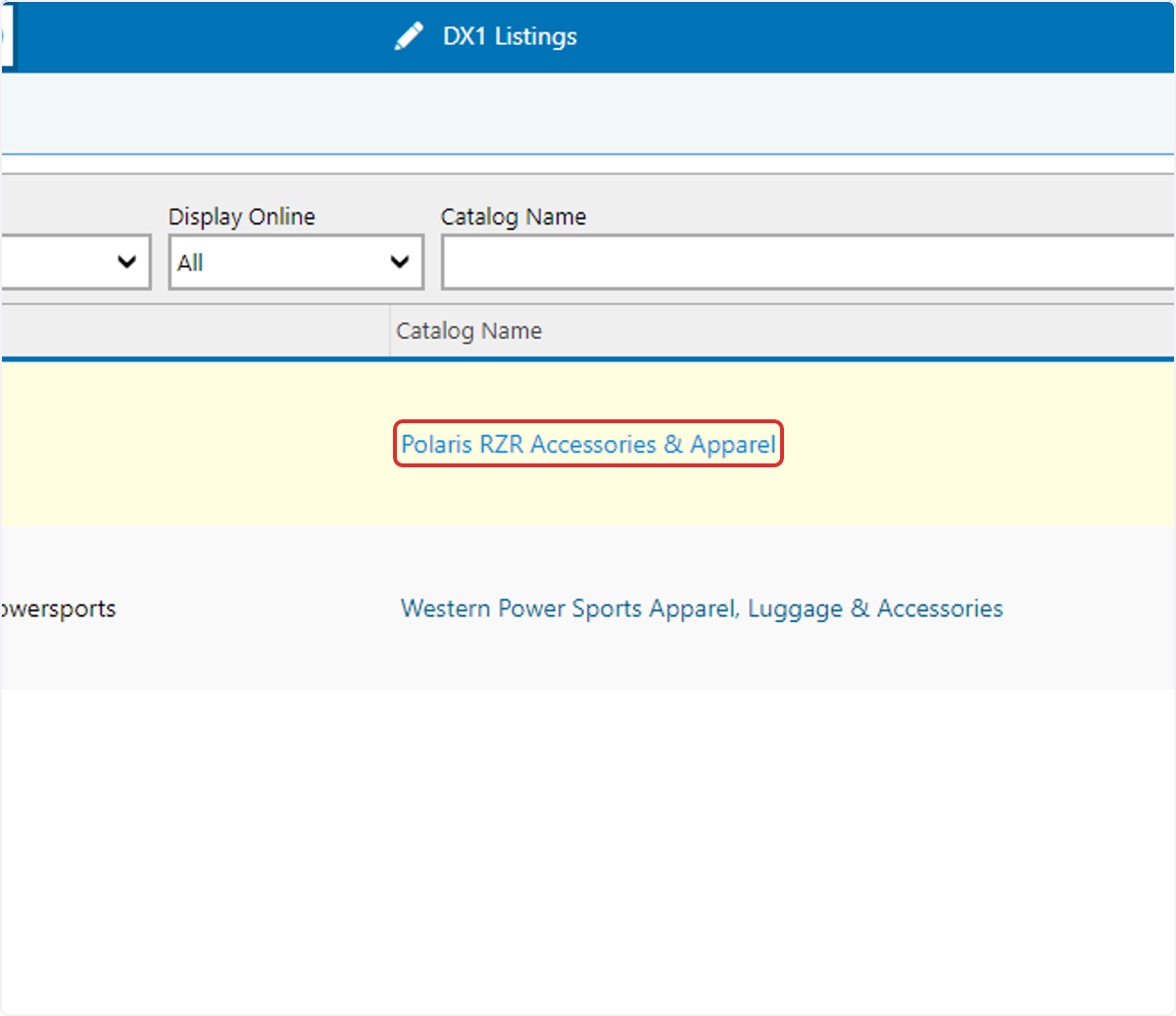Image resolution: width=1176 pixels, height=1016 pixels.
Task: Select the Catalog Name filter label above the input
Action: coord(514,217)
